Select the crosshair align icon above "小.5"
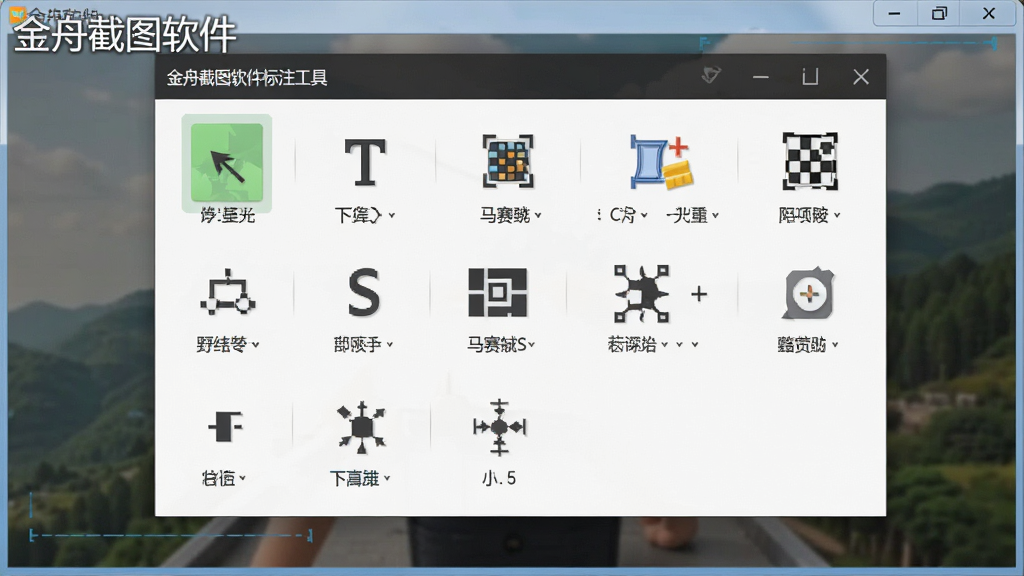The image size is (1024, 576). pyautogui.click(x=500, y=427)
